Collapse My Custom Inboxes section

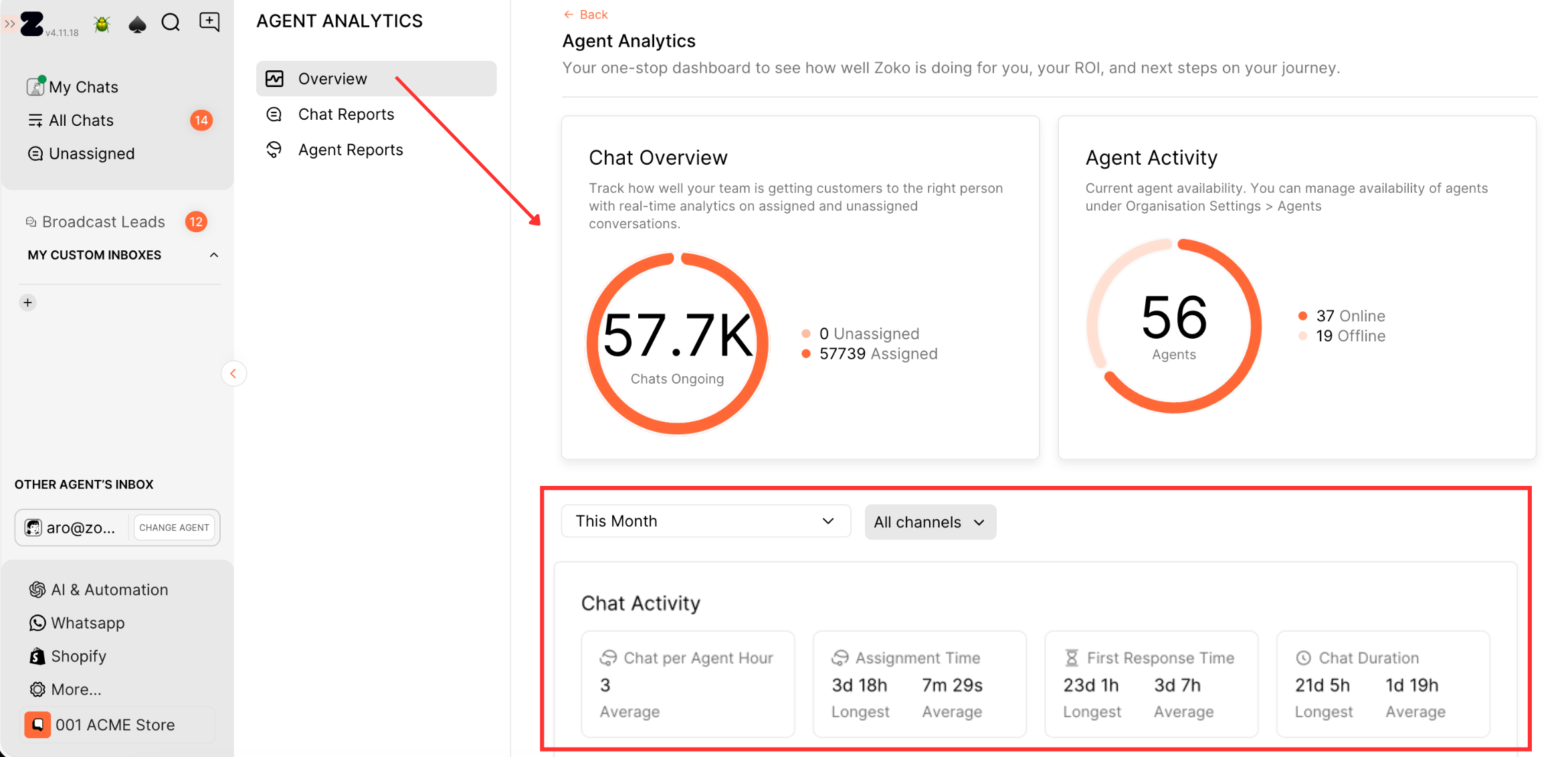(214, 255)
